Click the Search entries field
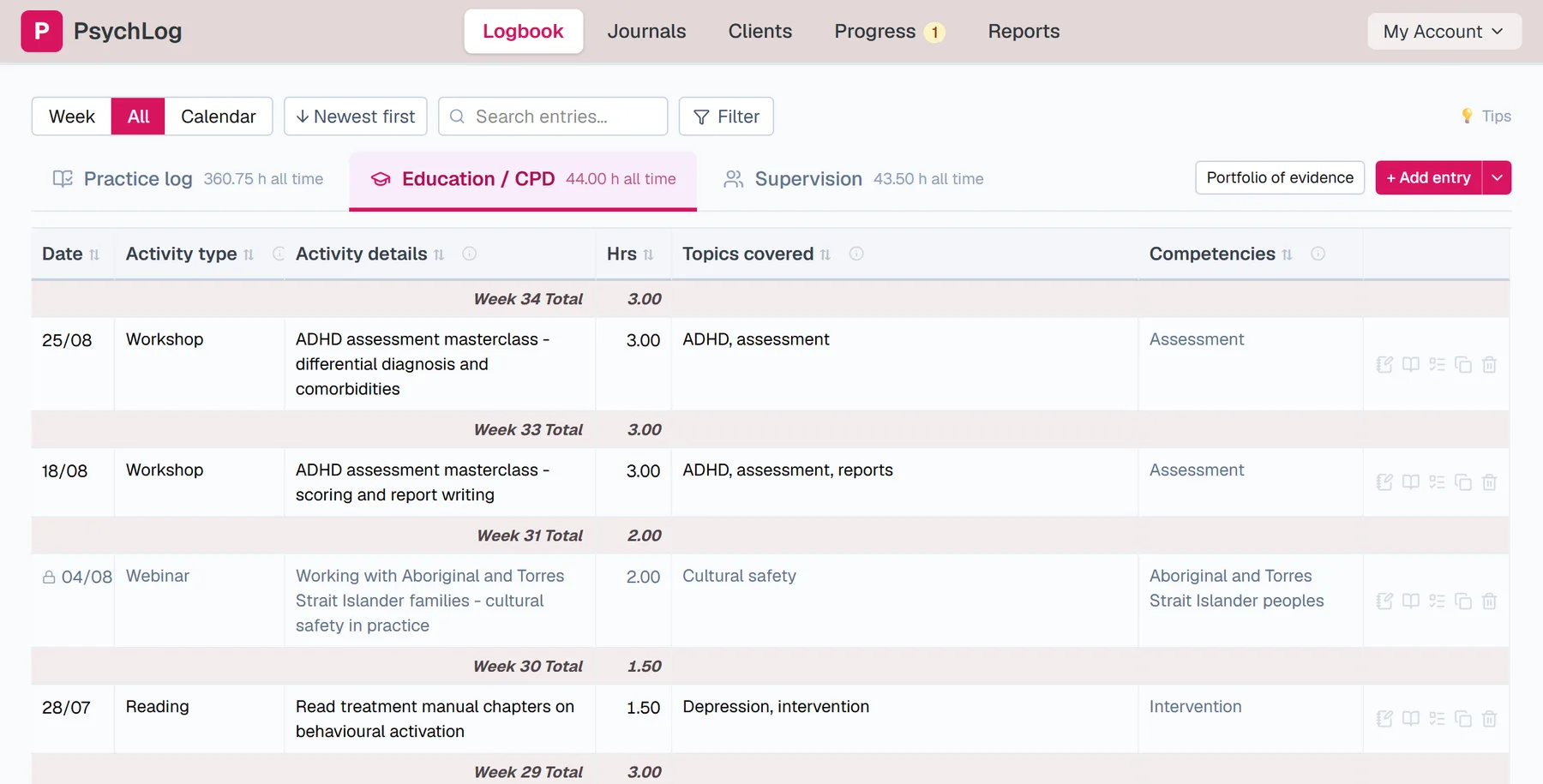The image size is (1543, 784). coord(553,117)
